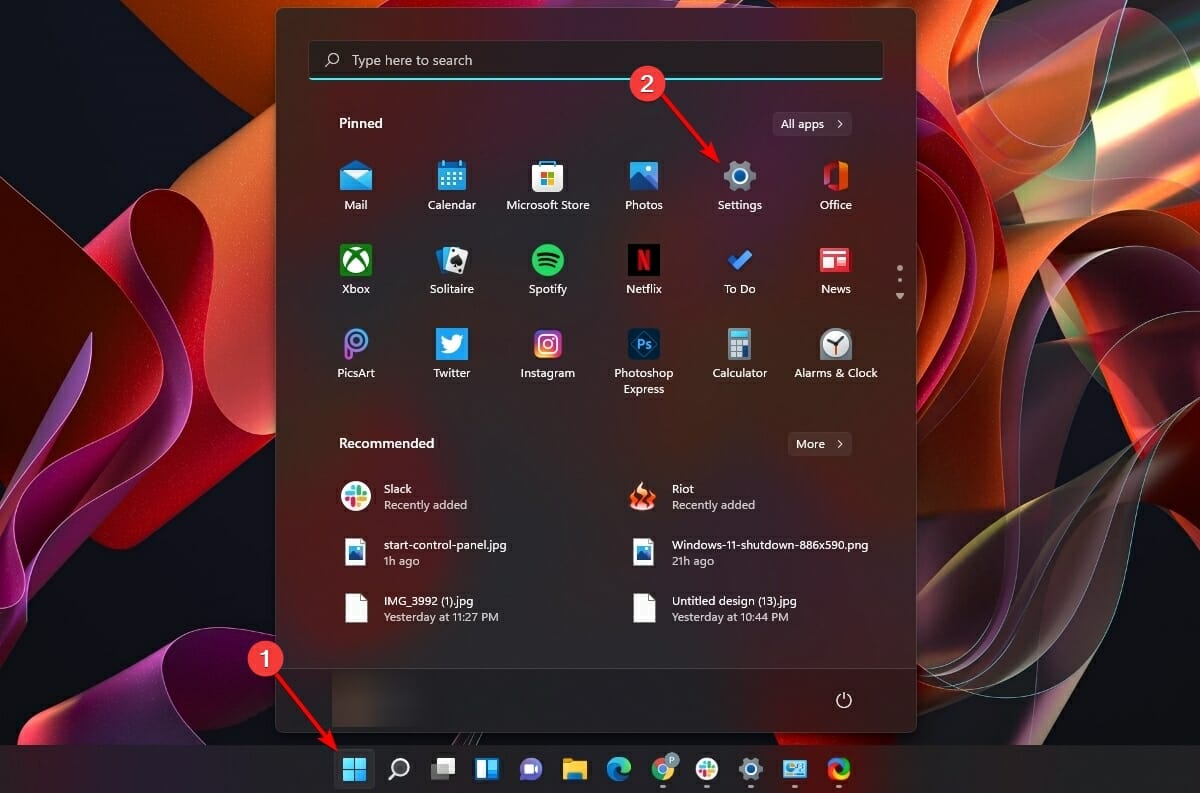The height and width of the screenshot is (793, 1200).
Task: Launch Solitaire
Action: coord(452,270)
